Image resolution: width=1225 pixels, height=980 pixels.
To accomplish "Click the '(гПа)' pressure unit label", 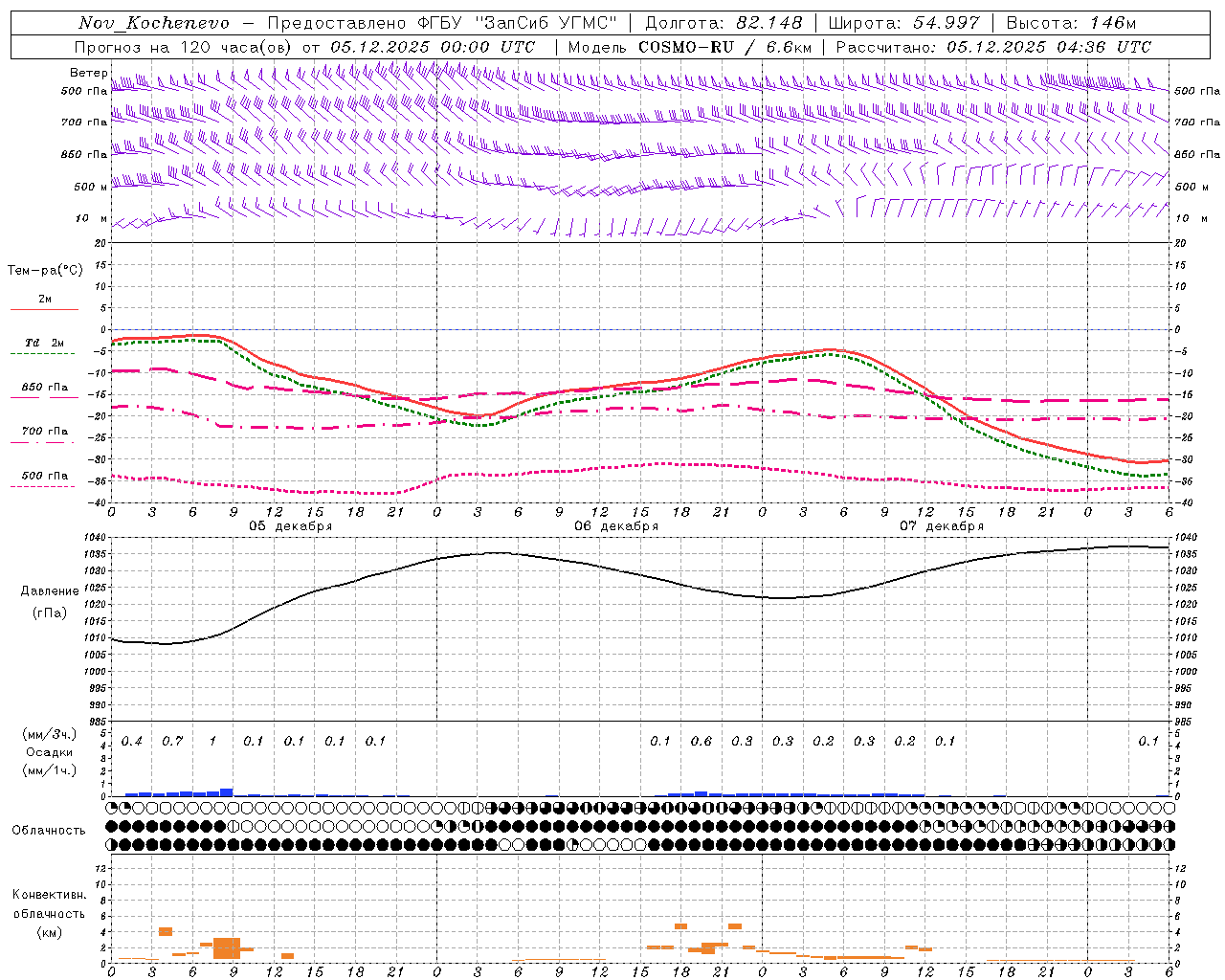I will [x=50, y=613].
